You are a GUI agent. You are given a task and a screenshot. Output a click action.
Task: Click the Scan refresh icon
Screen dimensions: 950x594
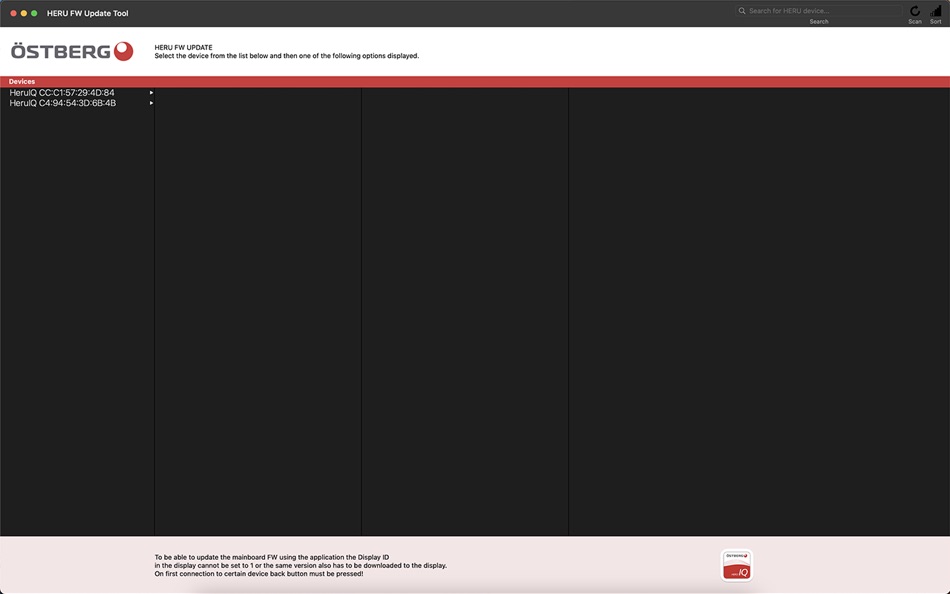point(915,12)
